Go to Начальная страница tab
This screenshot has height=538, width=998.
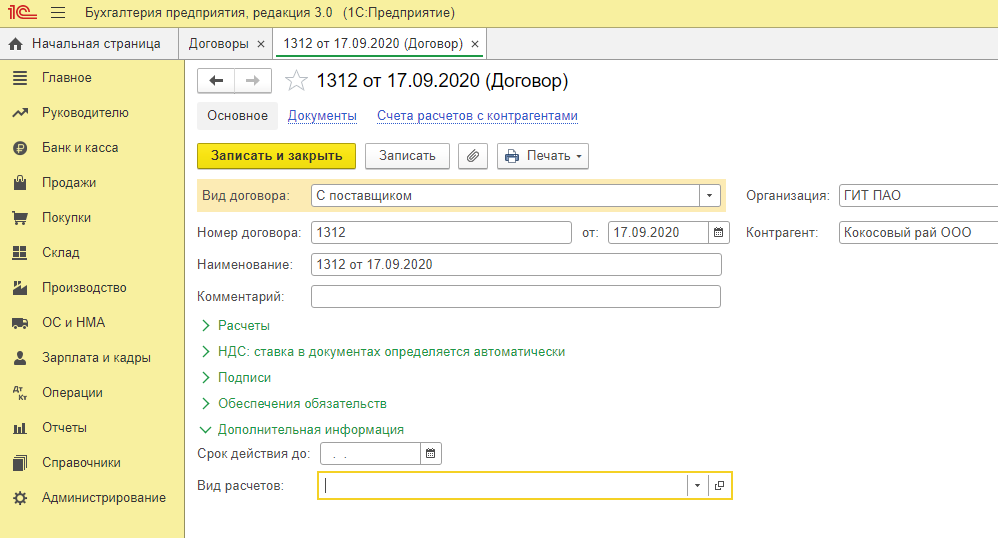click(96, 44)
